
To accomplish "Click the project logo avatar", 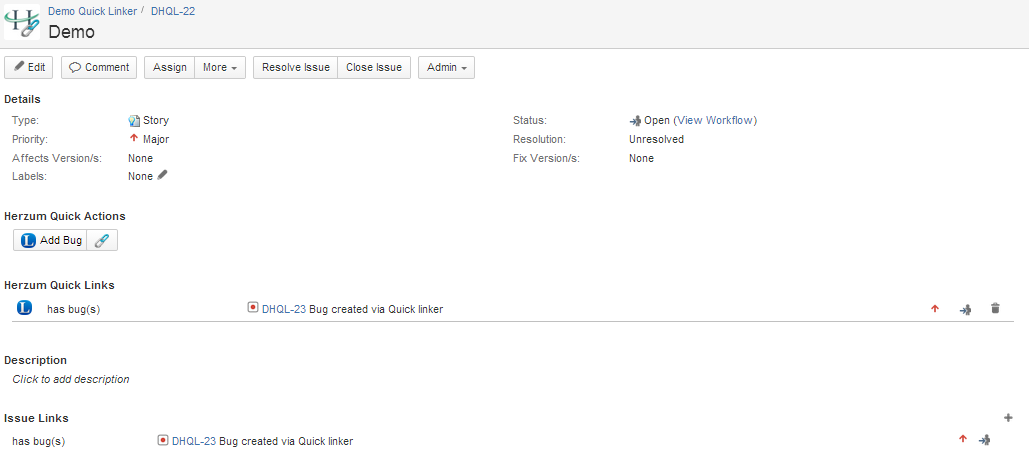I will 22,21.
